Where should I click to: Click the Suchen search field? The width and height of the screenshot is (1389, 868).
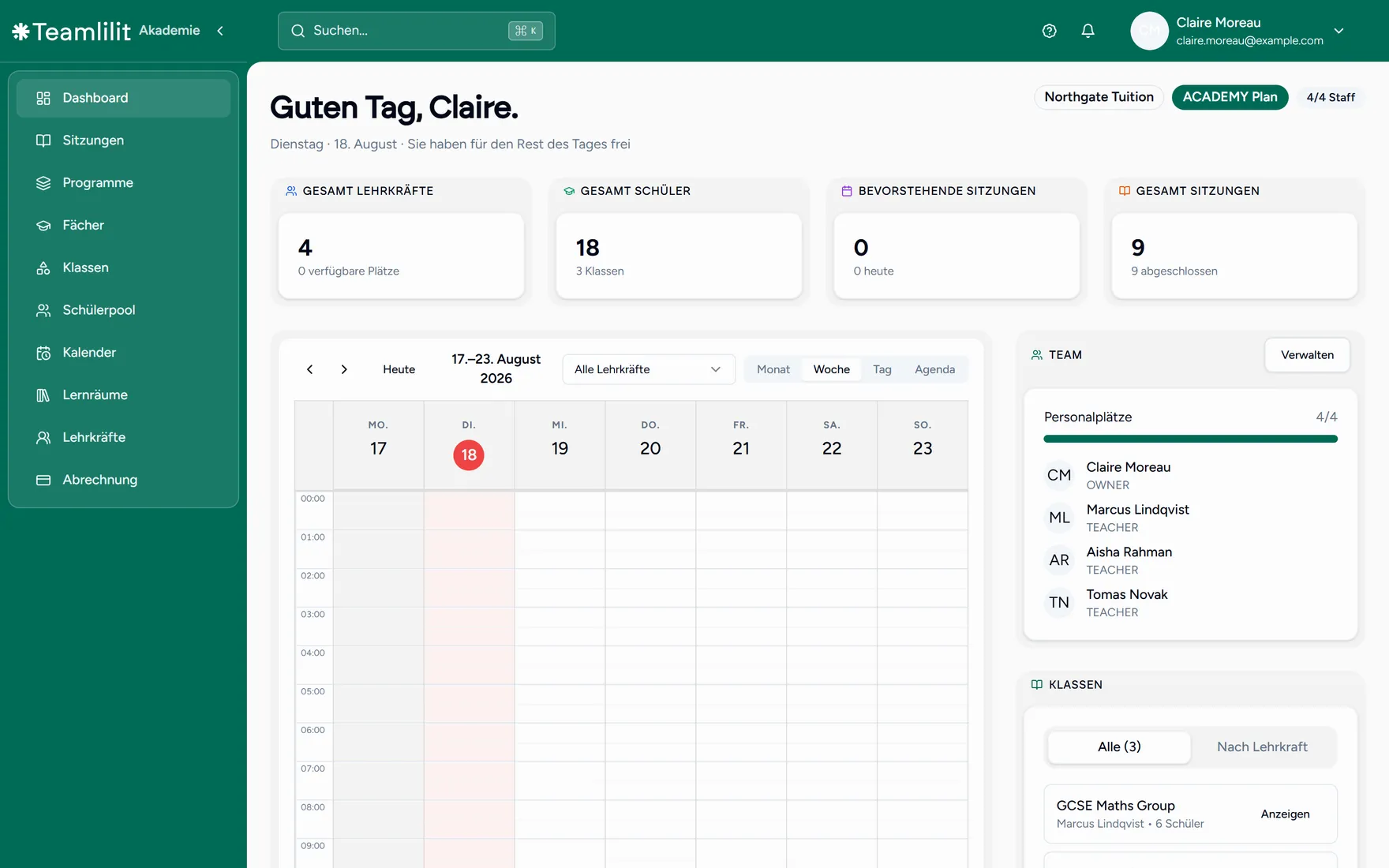[417, 31]
